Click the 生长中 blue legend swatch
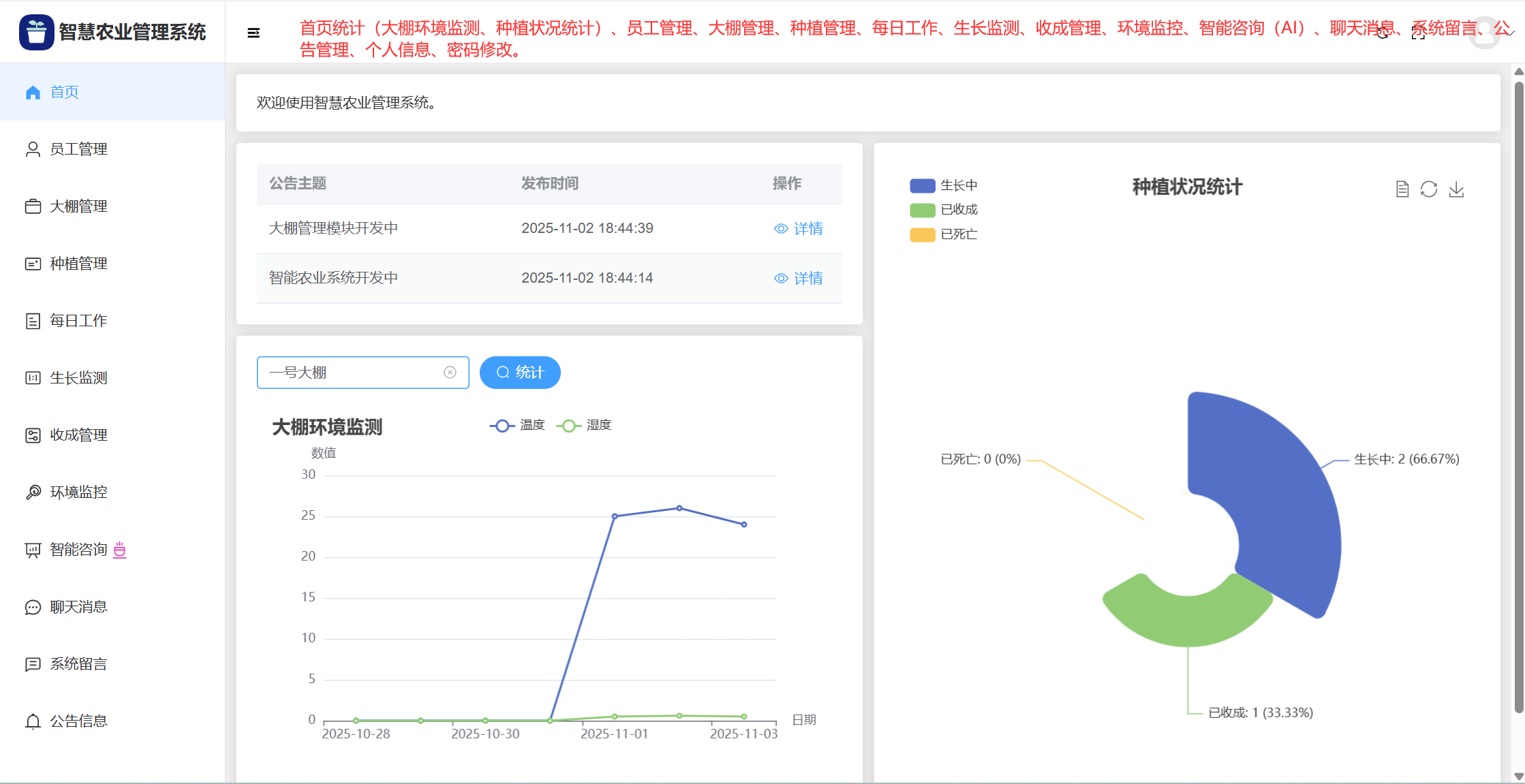 click(922, 185)
